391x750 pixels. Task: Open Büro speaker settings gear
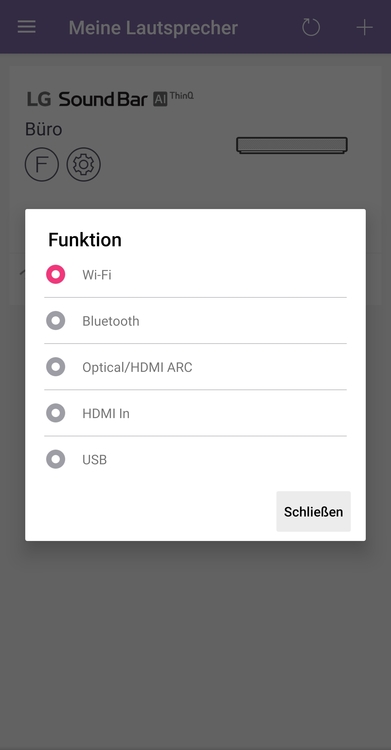pos(84,164)
